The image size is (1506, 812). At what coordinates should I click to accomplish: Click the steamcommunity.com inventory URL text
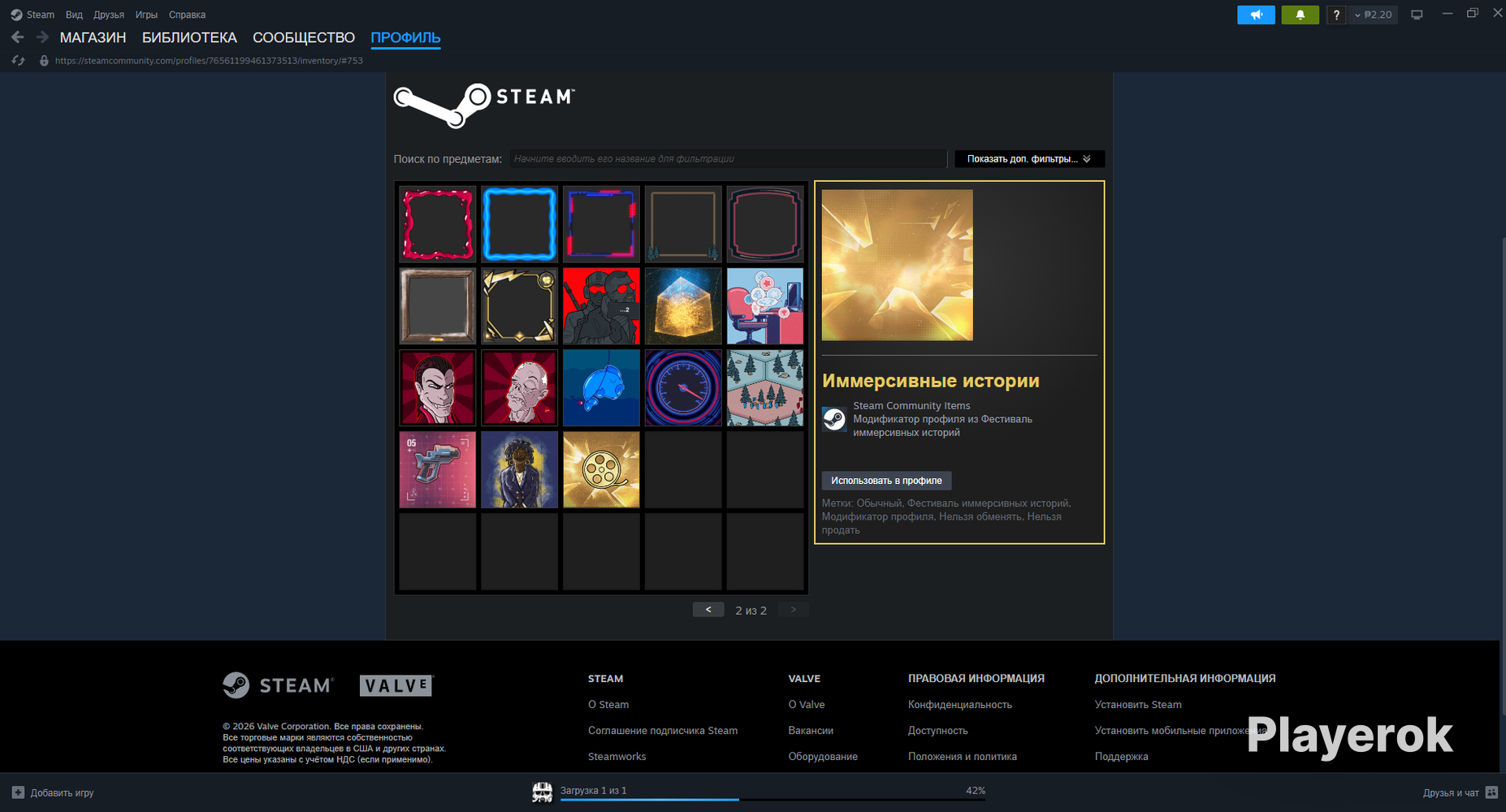coord(209,61)
